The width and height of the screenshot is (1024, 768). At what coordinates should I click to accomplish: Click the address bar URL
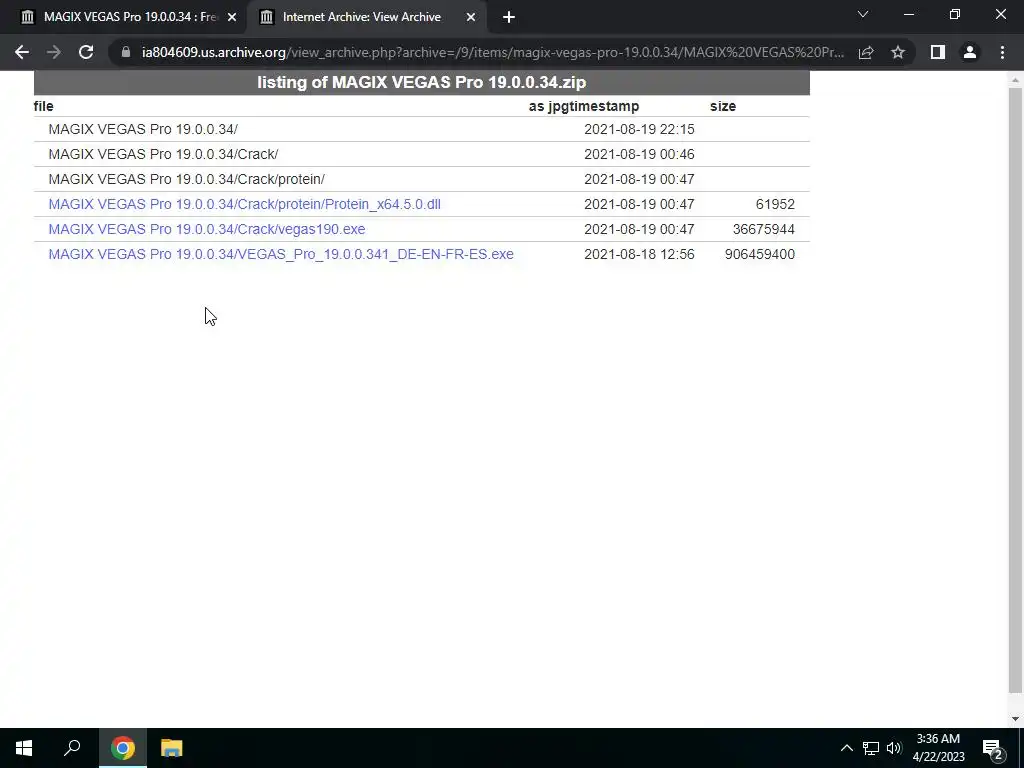[493, 52]
